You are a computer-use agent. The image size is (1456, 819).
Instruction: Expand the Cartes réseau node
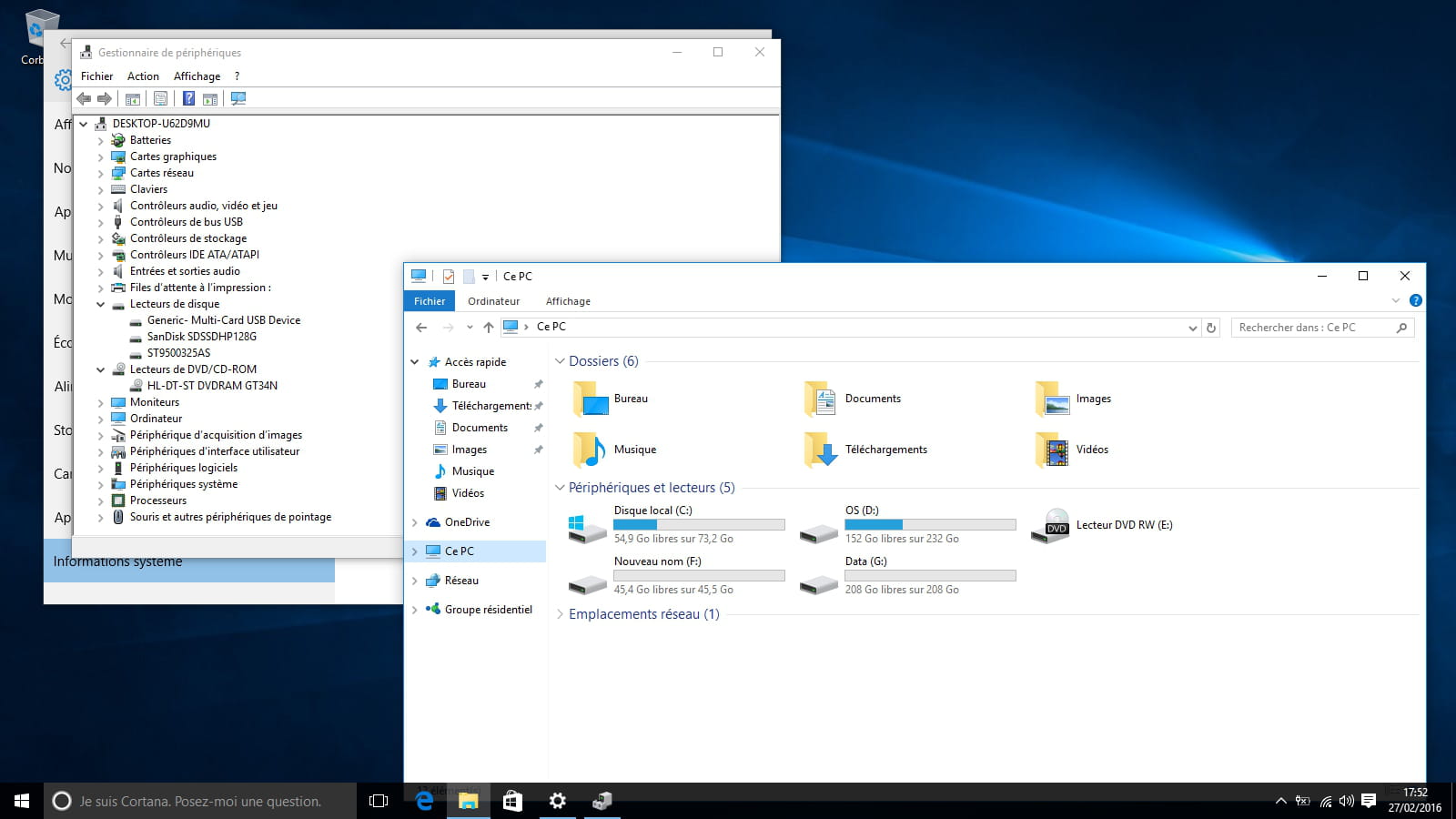[x=100, y=174]
